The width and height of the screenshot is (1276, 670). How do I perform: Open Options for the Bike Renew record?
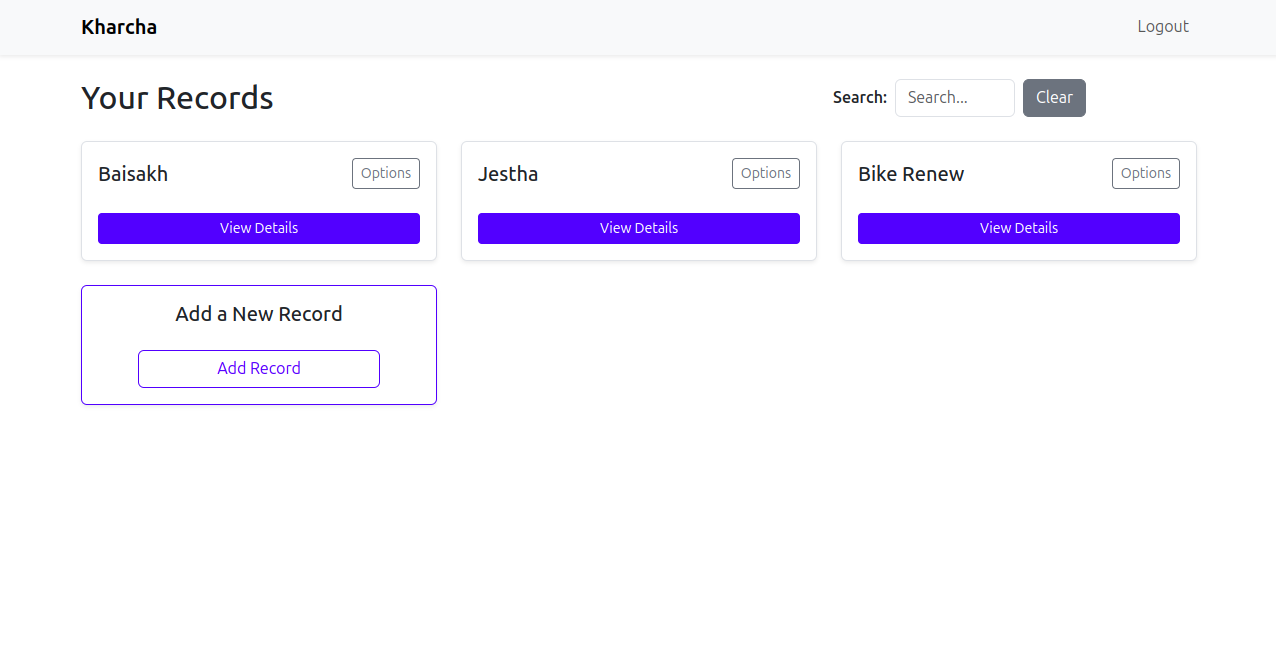tap(1146, 173)
